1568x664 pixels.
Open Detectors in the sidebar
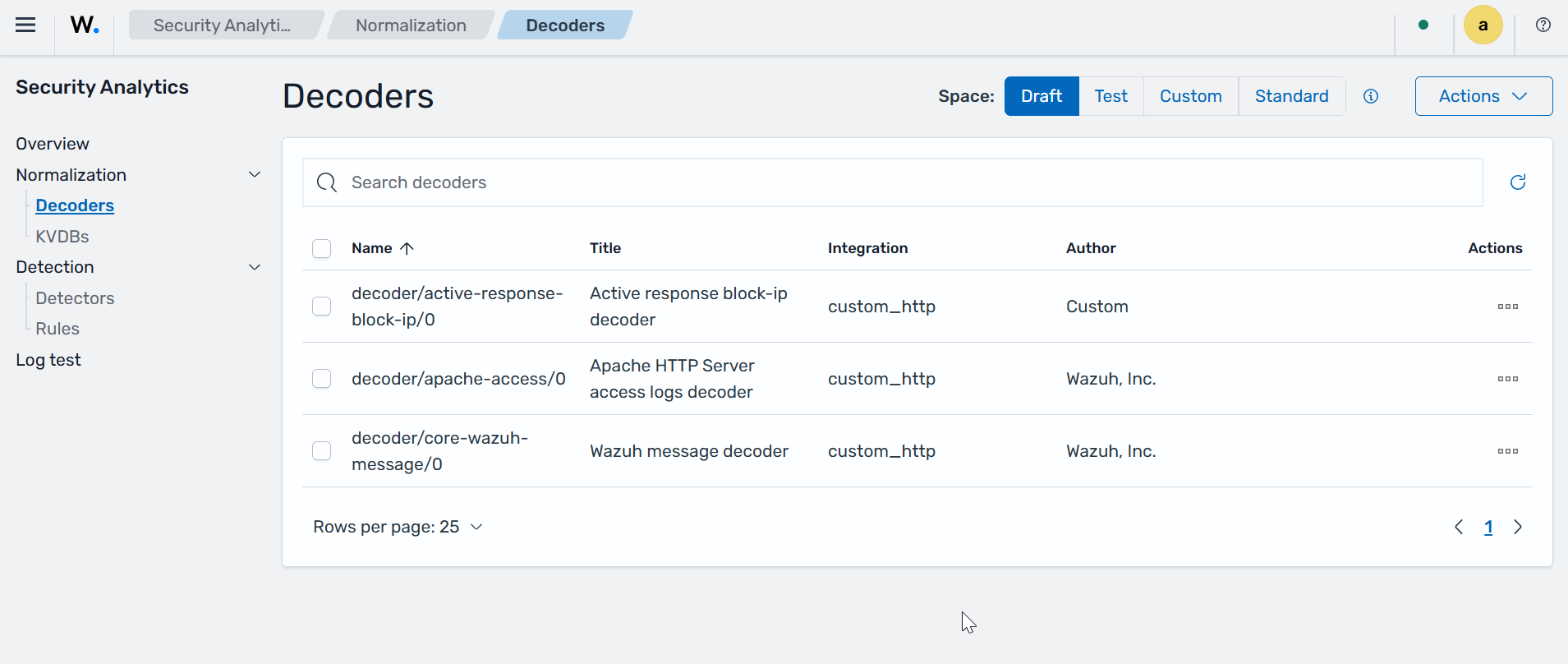click(75, 298)
